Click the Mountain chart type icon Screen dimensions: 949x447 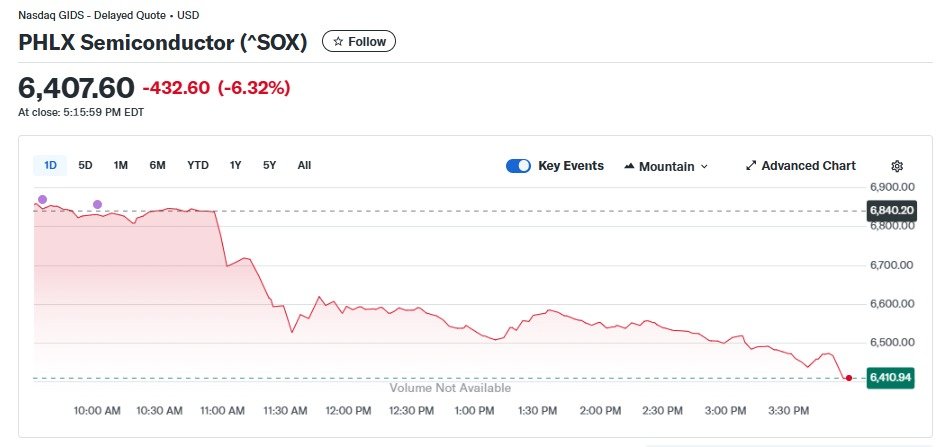(x=629, y=166)
